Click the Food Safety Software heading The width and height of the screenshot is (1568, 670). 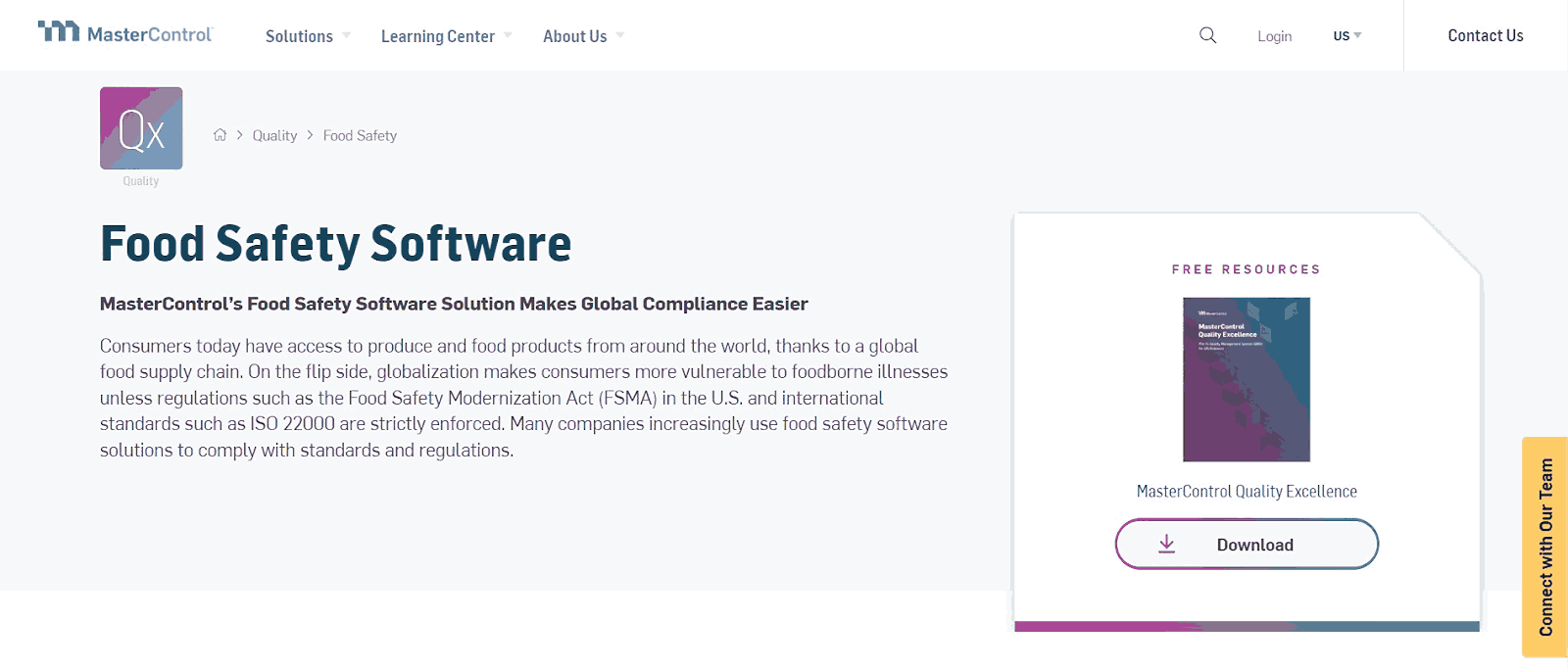[x=335, y=244]
